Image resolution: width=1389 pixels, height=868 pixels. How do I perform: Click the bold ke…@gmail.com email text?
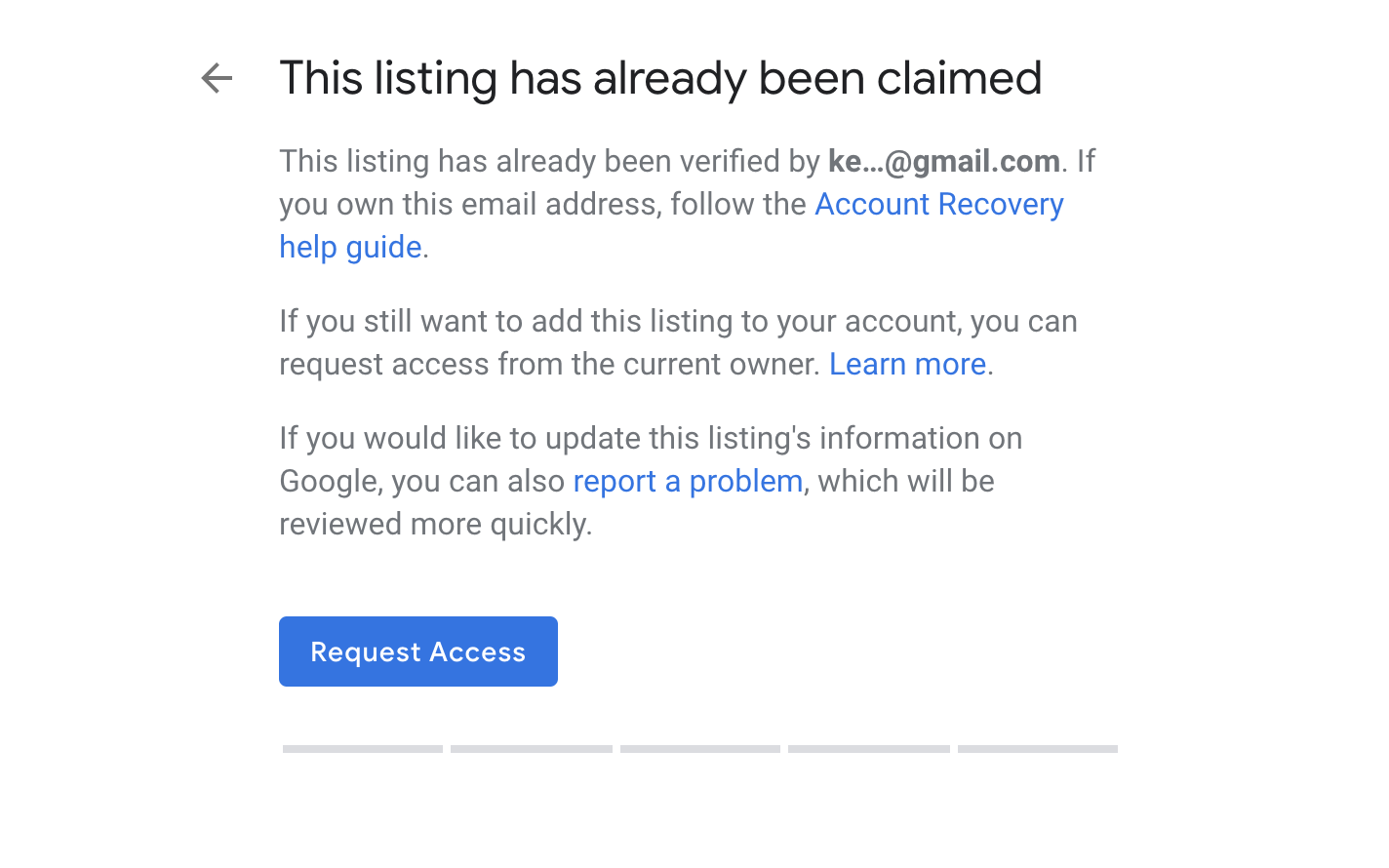(x=944, y=161)
